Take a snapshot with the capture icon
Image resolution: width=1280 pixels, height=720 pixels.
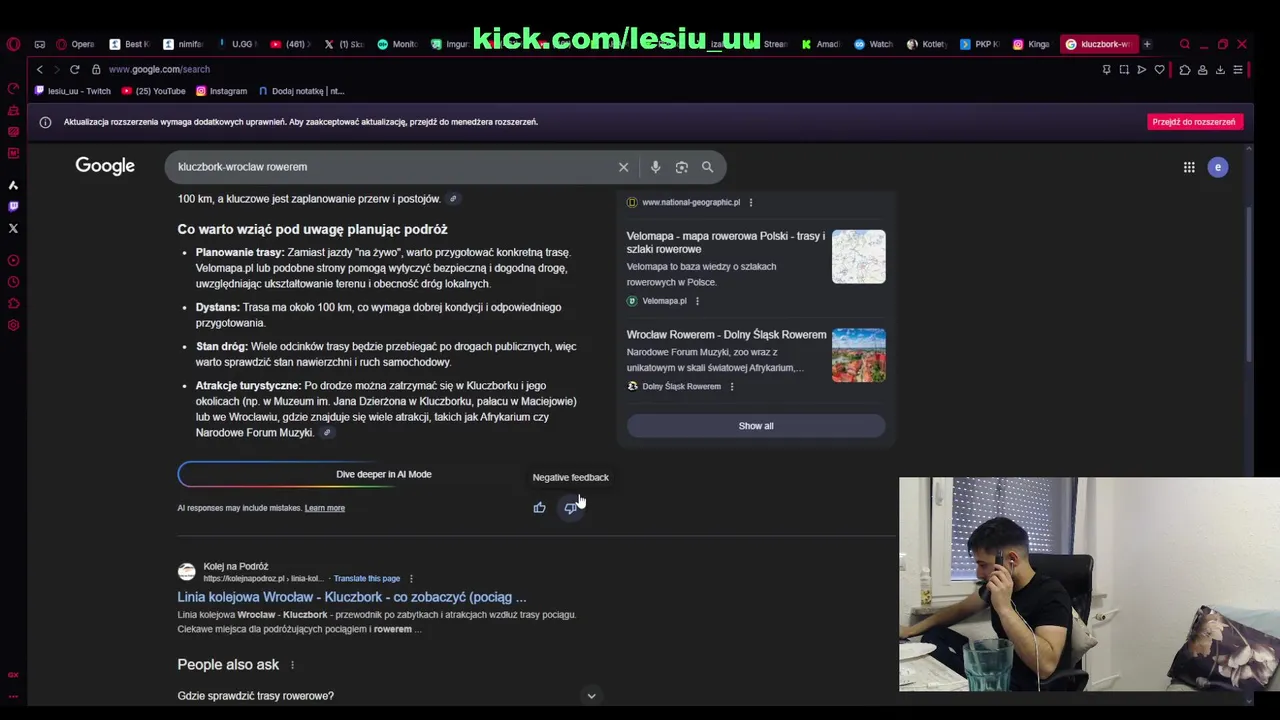click(x=1124, y=69)
